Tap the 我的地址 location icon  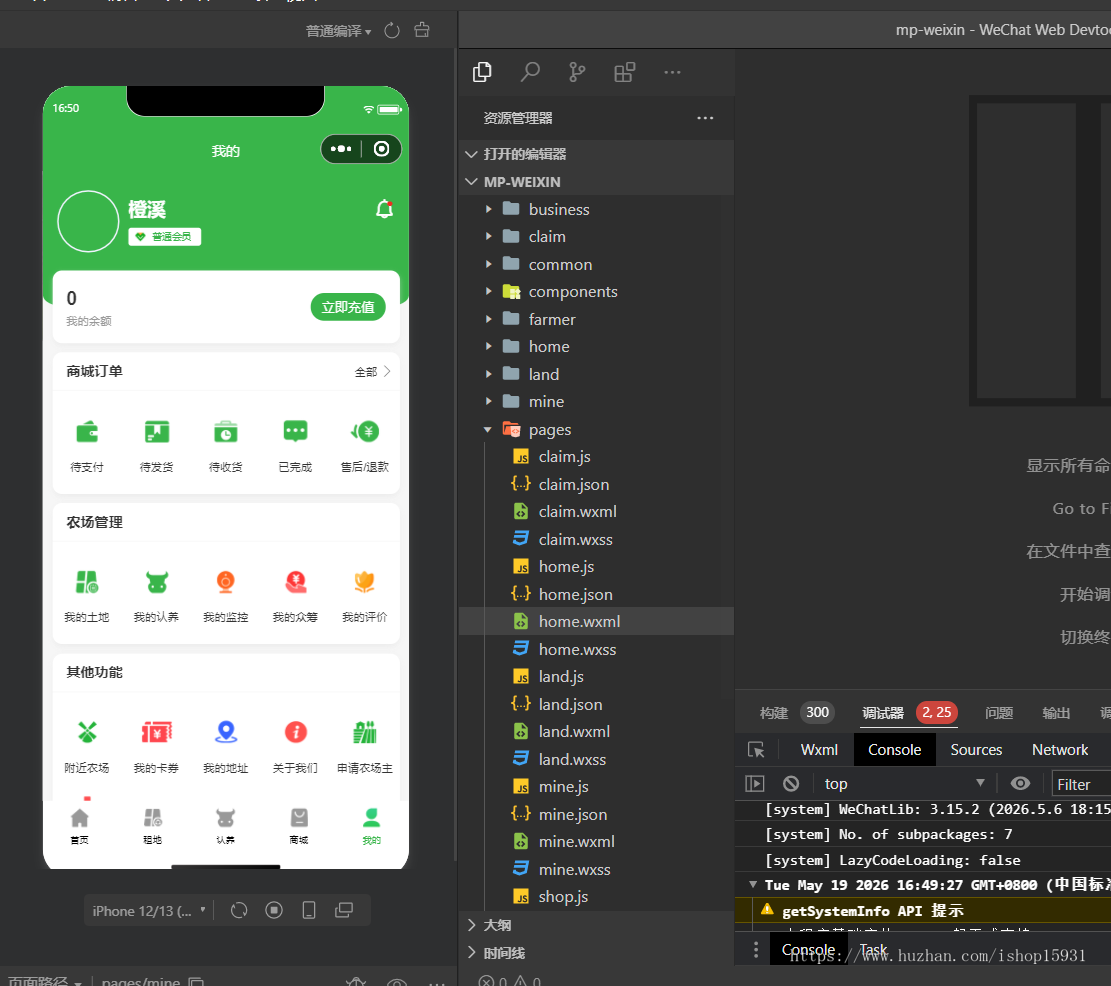[x=225, y=732]
